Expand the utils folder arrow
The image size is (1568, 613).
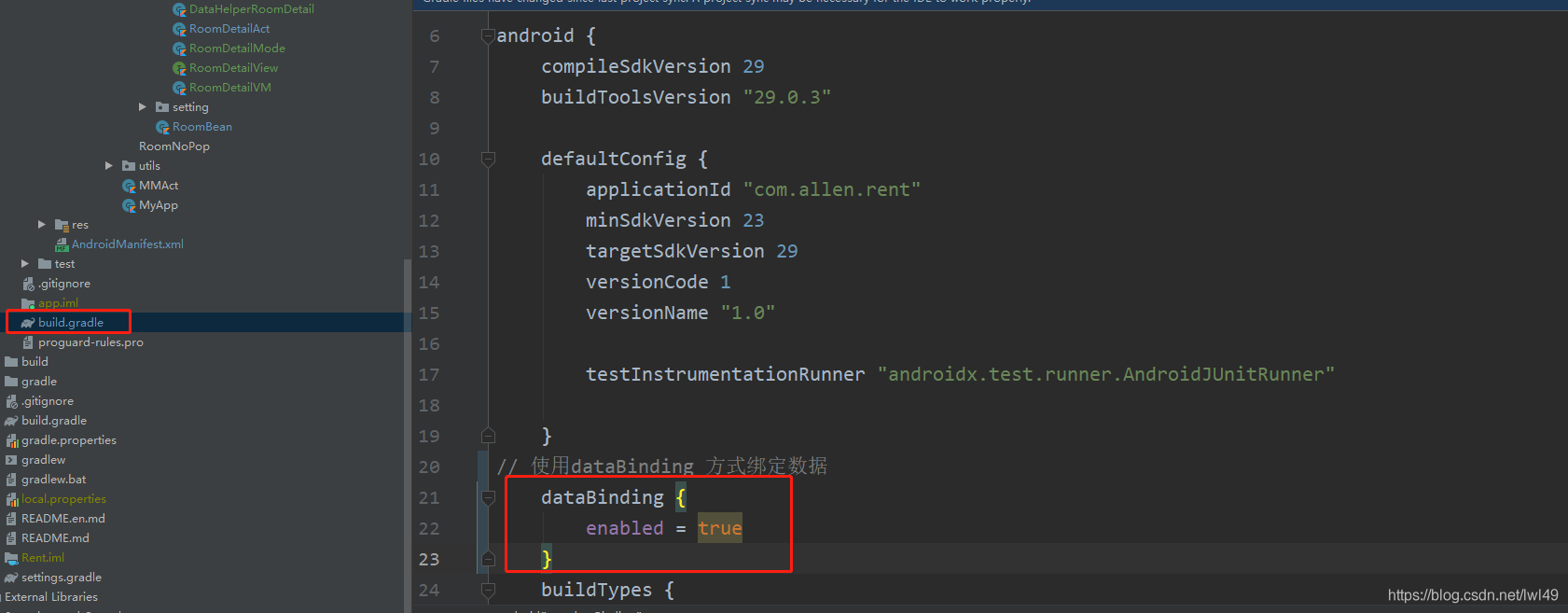pyautogui.click(x=109, y=166)
